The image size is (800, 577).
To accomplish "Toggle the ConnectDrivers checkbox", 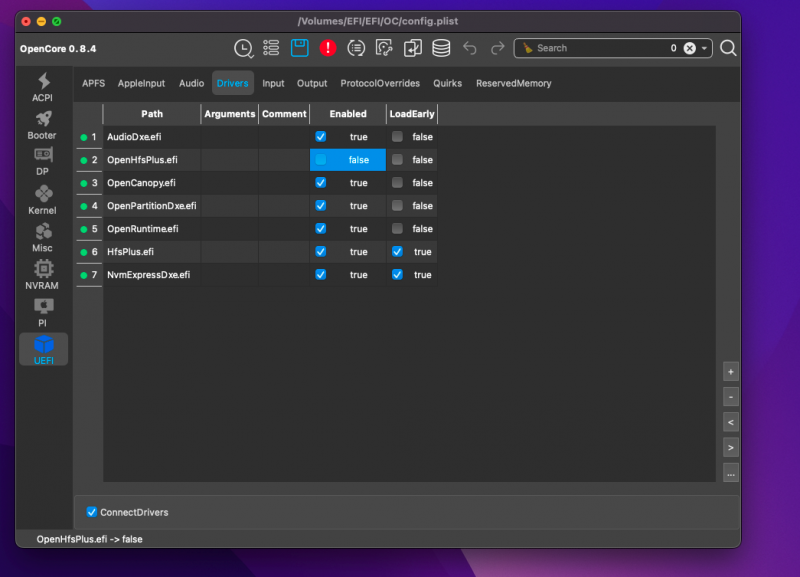I will point(93,512).
